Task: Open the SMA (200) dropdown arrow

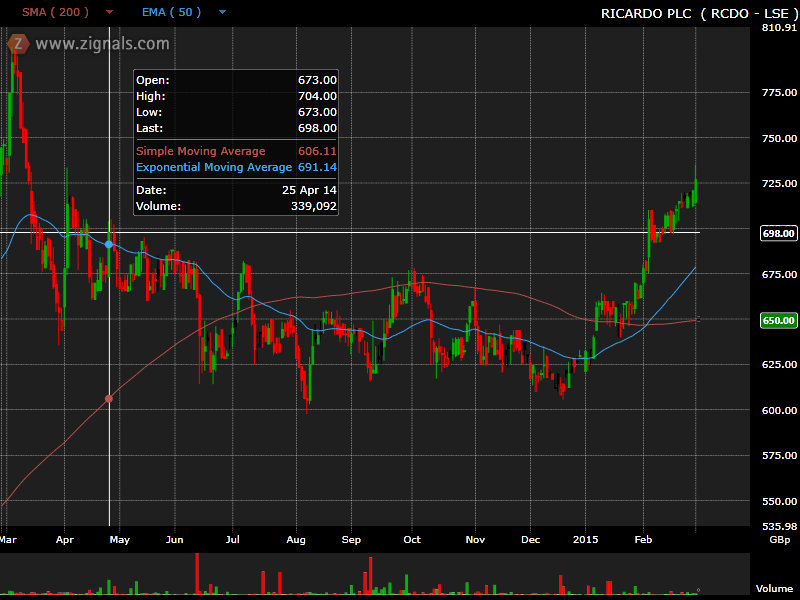Action: (109, 13)
